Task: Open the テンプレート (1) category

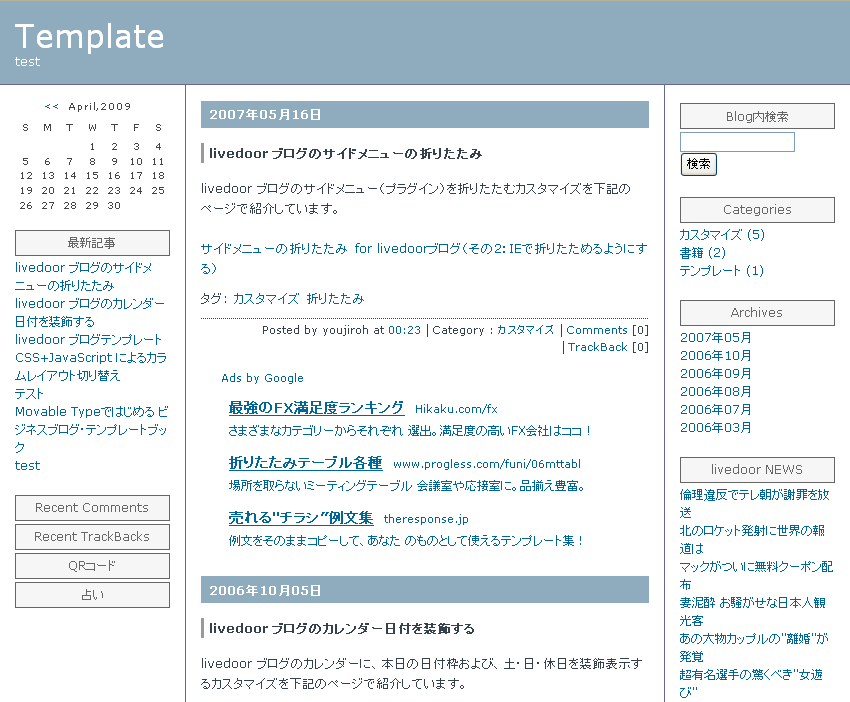Action: [x=722, y=271]
